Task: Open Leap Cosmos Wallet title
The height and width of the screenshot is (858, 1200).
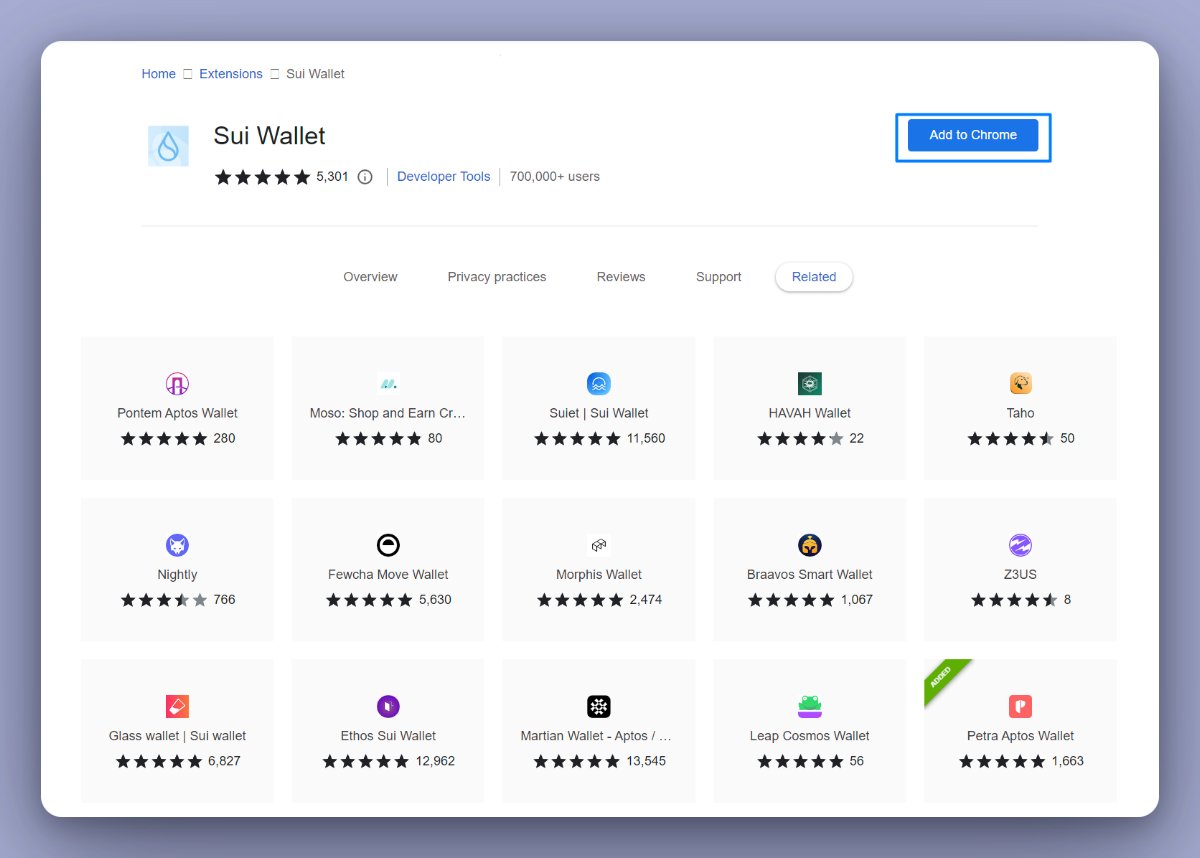Action: [810, 736]
